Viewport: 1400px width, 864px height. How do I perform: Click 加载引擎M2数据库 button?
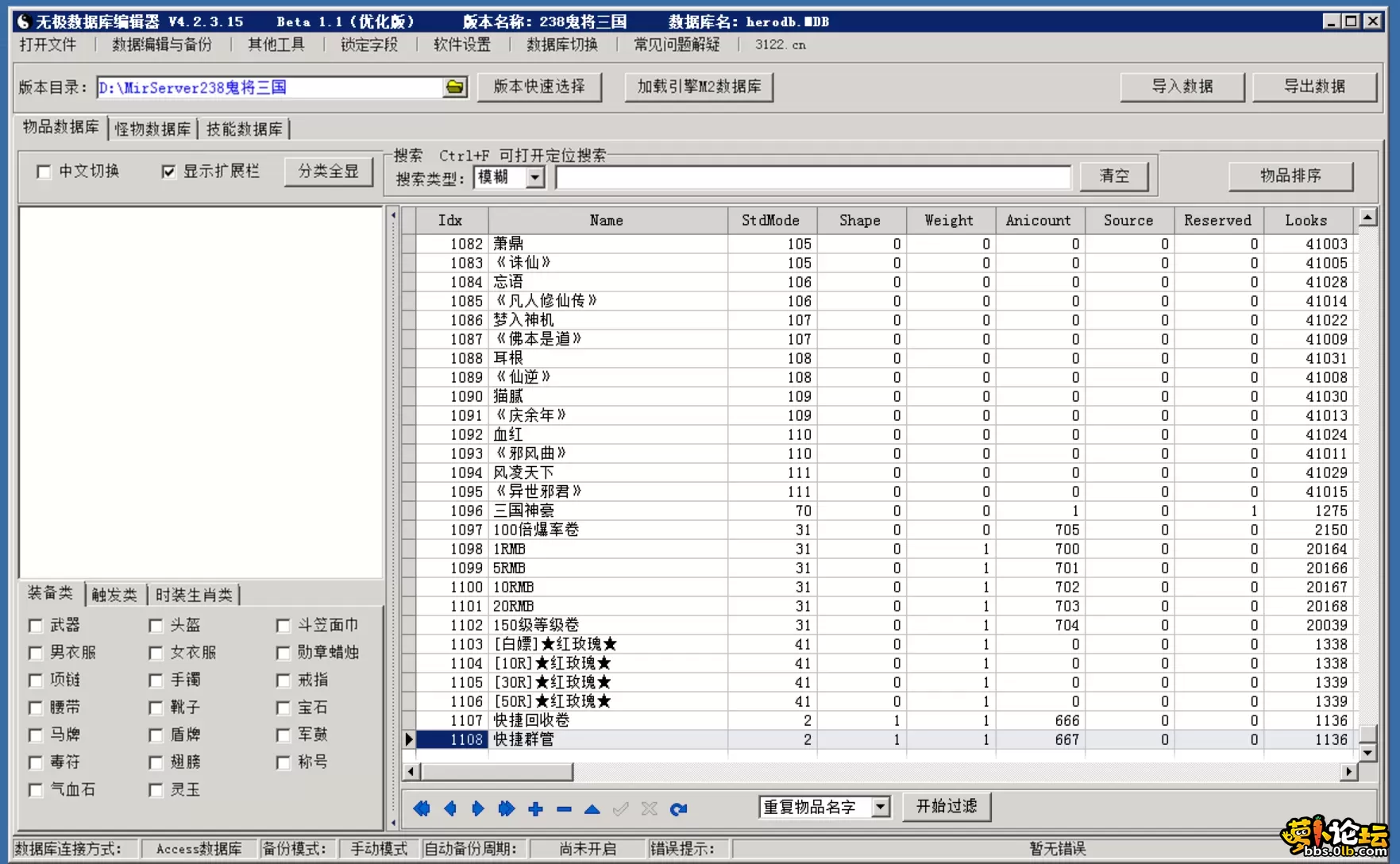(x=699, y=87)
